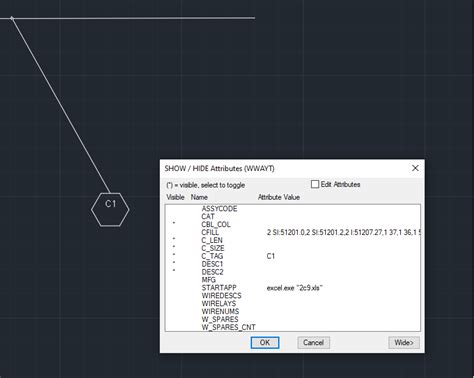The width and height of the screenshot is (474, 378).
Task: Click the C_TAG value C1 in list
Action: click(271, 256)
